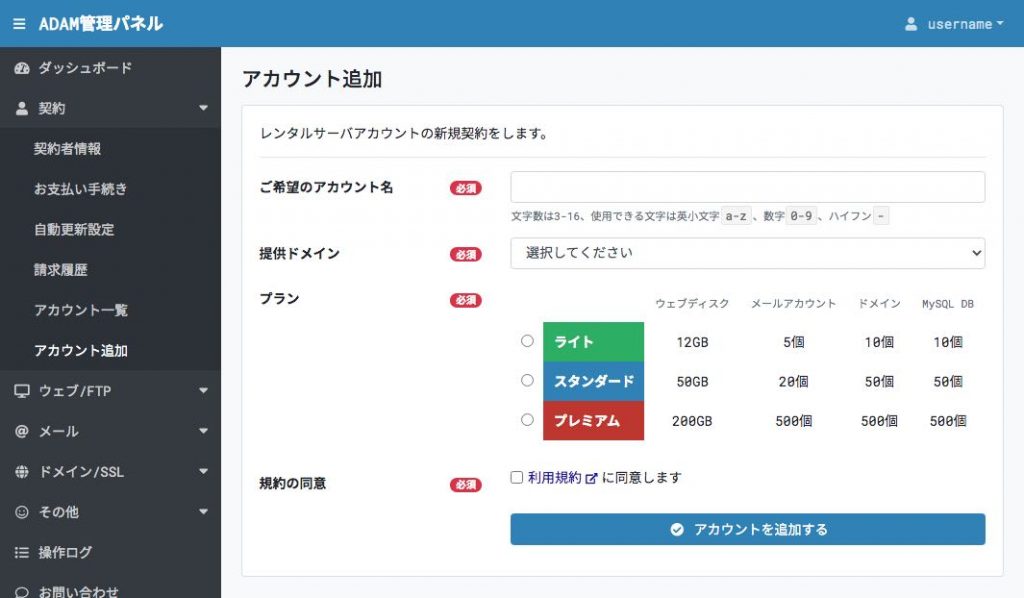Click the external link icon beside 利用規約
The width and height of the screenshot is (1024, 598).
591,479
